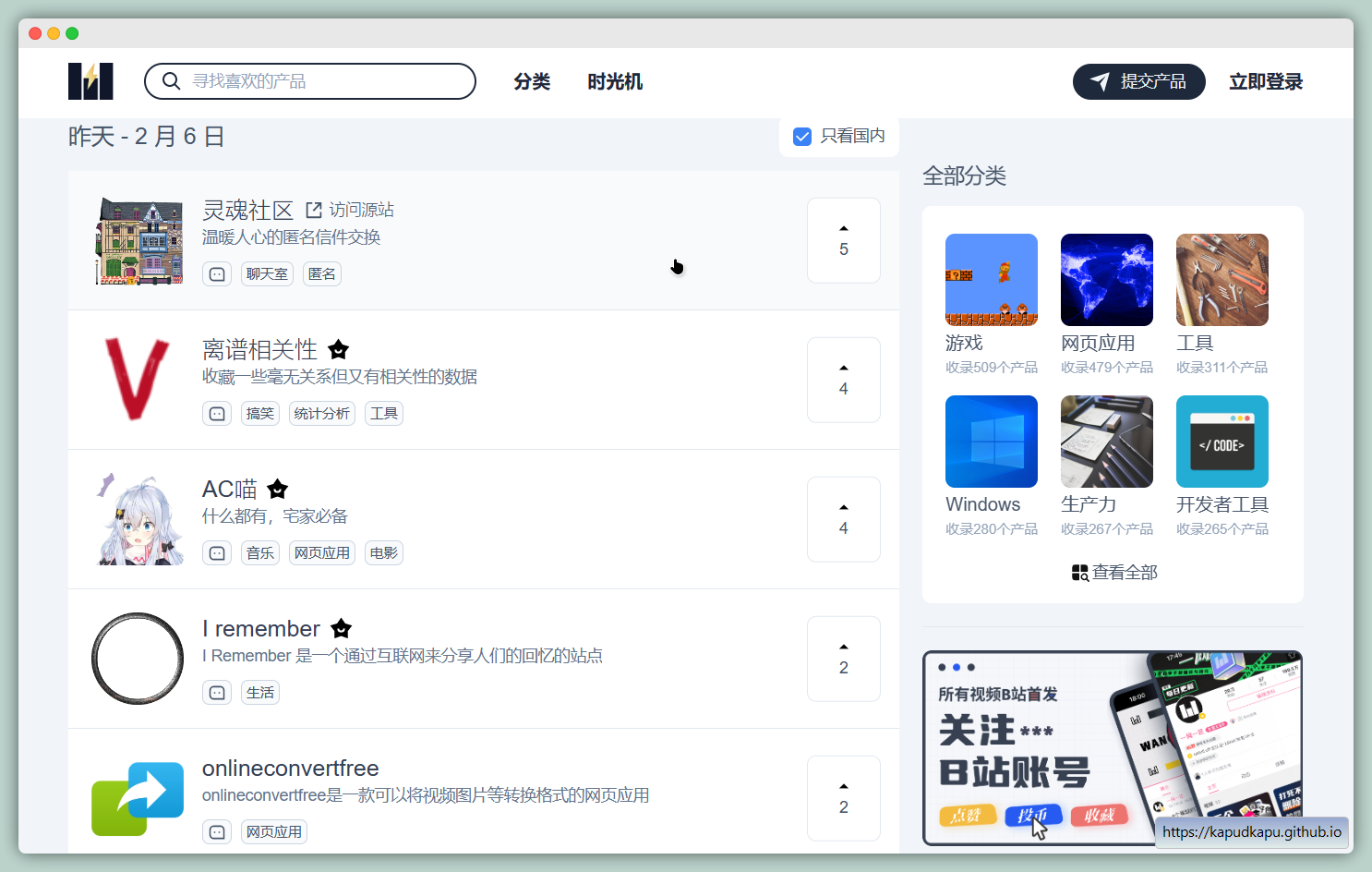The image size is (1372, 872).
Task: Click the onlineconvertfree app logo
Action: point(138,798)
